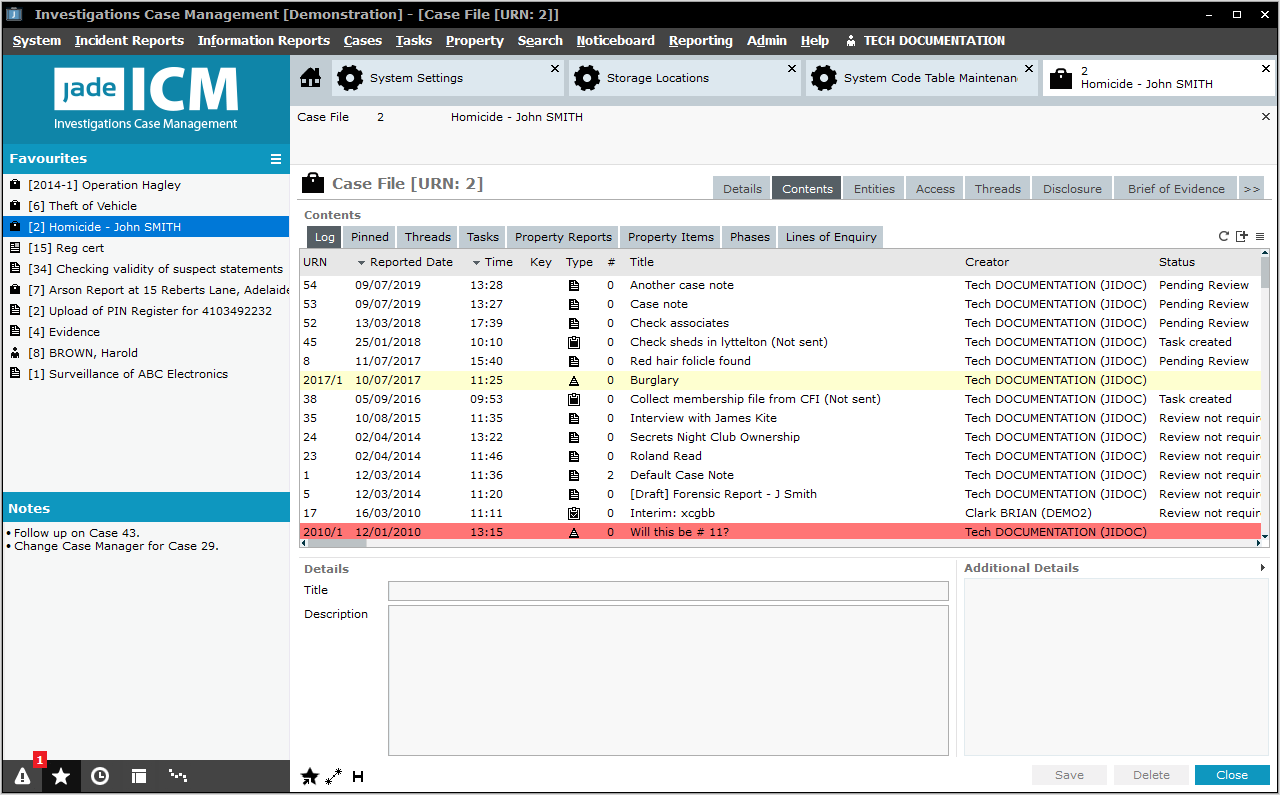
Task: Select Operation Hagley in Favourites
Action: pyautogui.click(x=104, y=185)
